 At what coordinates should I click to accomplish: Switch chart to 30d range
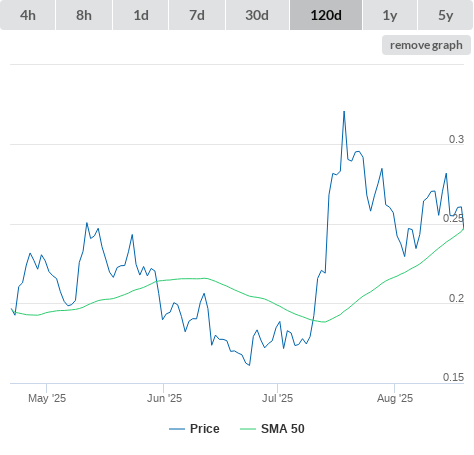click(x=257, y=15)
